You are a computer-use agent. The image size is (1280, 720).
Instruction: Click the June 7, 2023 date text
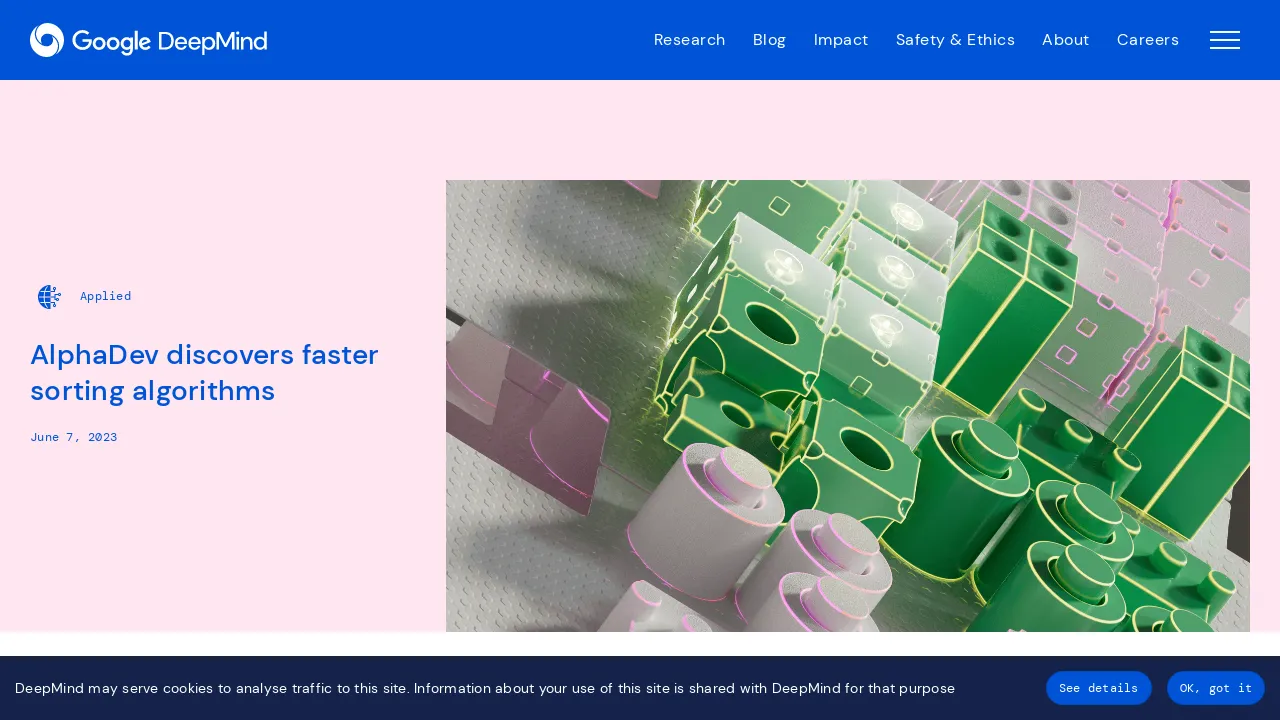(x=74, y=437)
